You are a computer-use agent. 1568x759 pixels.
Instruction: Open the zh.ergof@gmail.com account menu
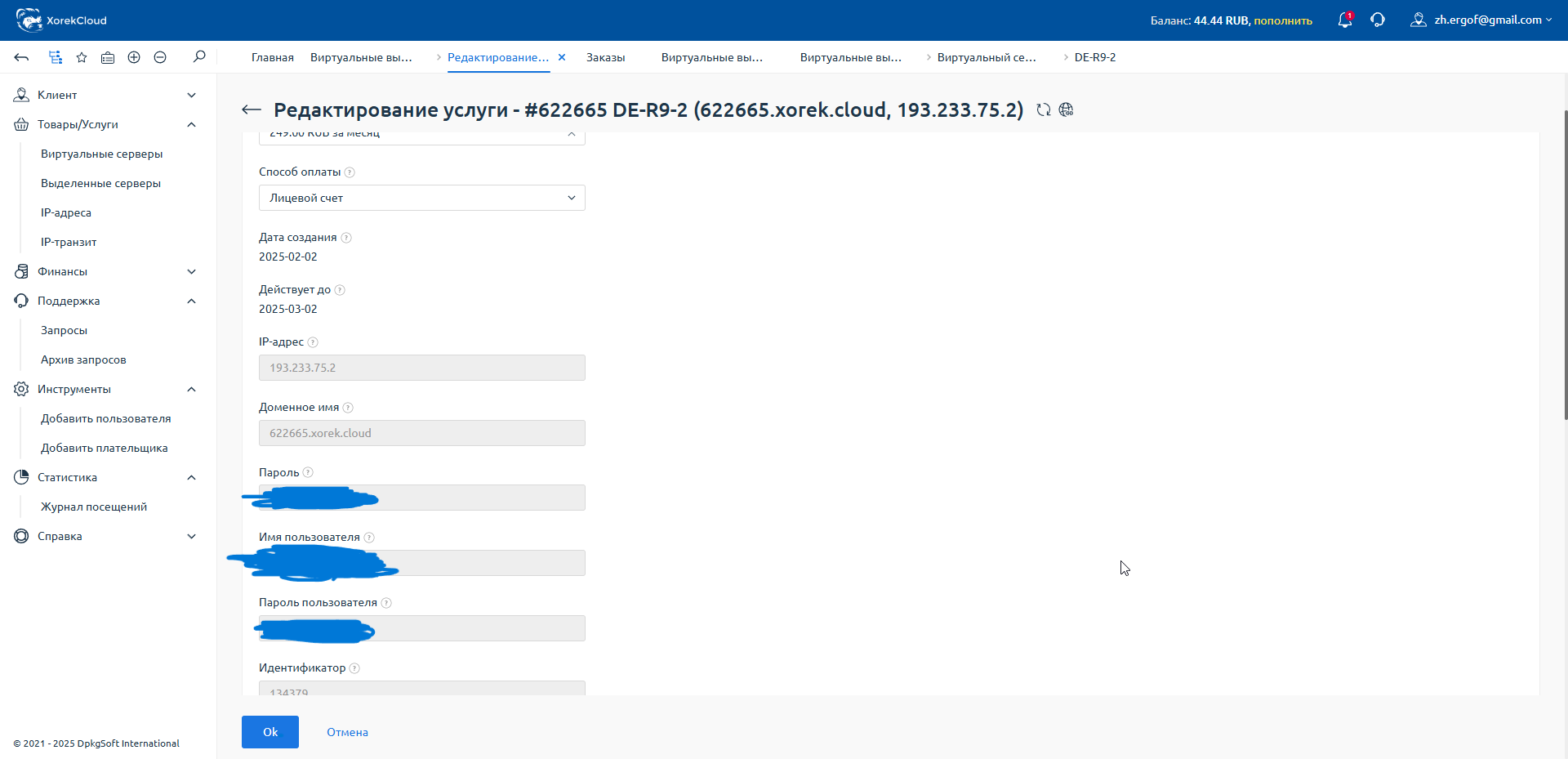[x=1481, y=20]
